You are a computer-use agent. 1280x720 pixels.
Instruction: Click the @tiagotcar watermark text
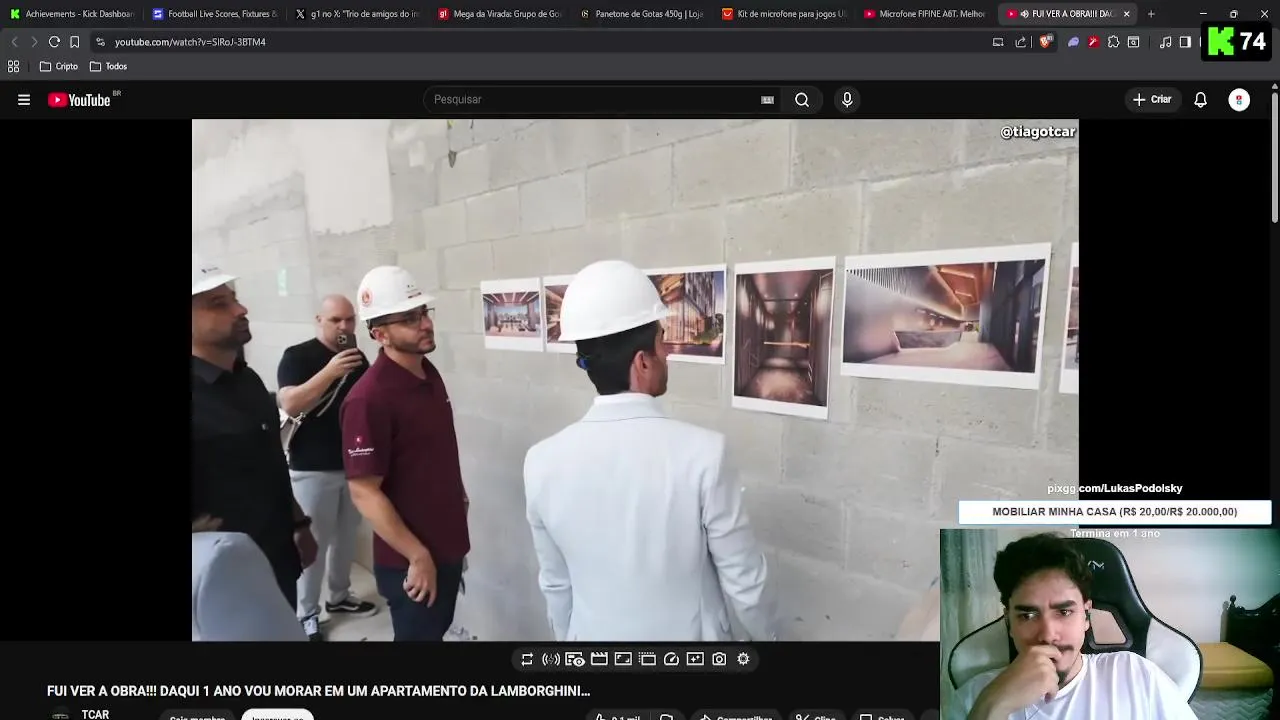(1038, 132)
